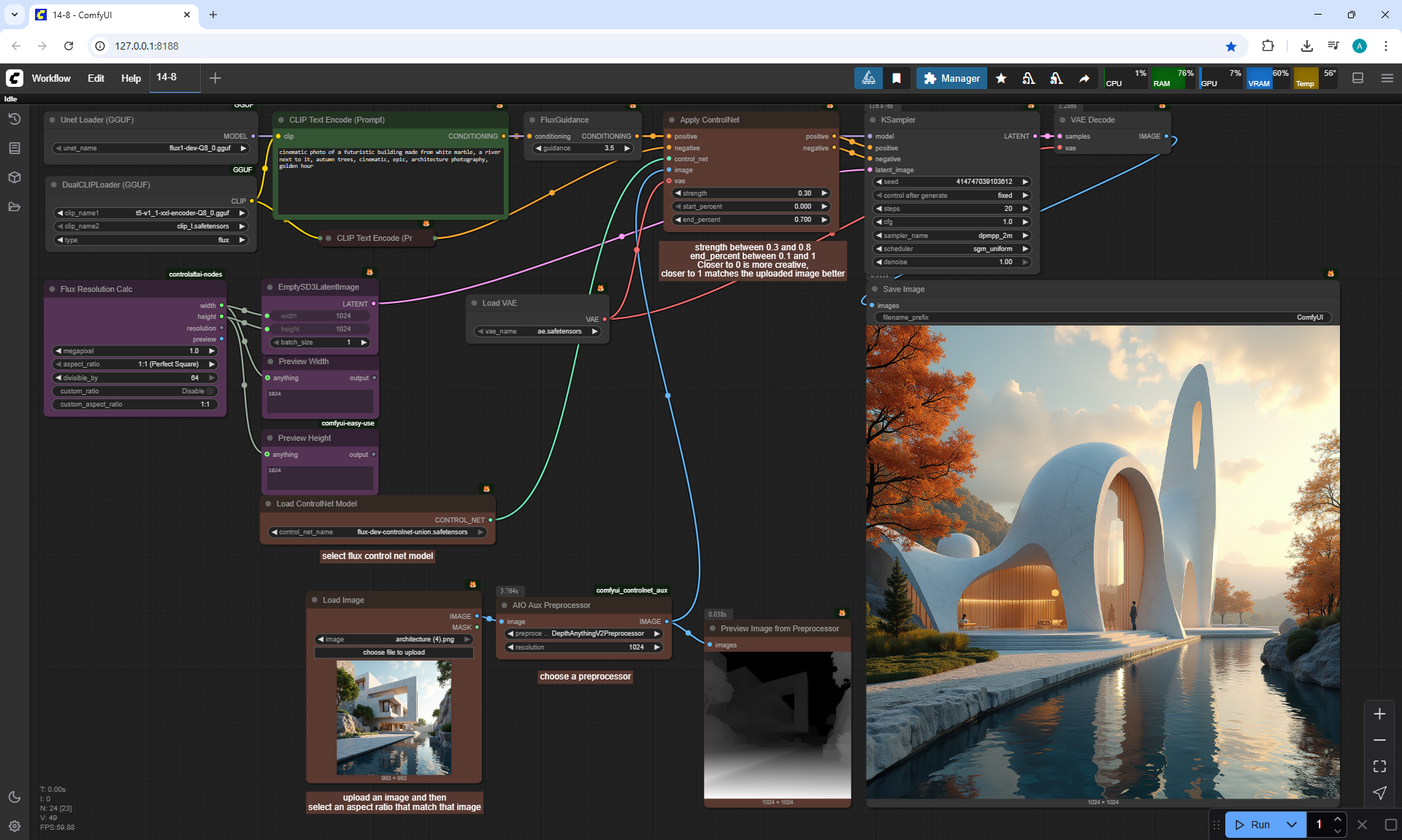The image size is (1402, 840).
Task: Click the share arrow toolbar icon
Action: (1084, 78)
